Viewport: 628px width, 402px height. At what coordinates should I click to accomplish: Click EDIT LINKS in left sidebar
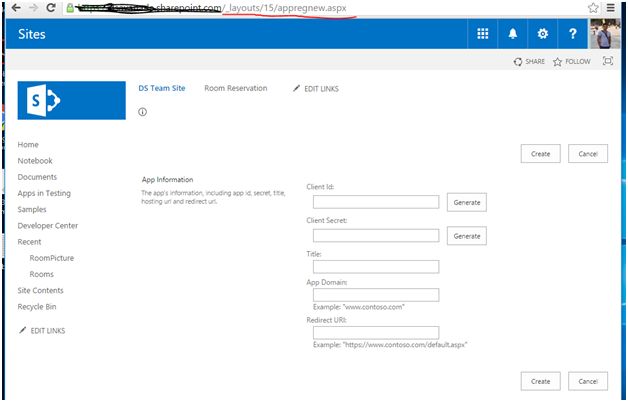click(x=42, y=331)
